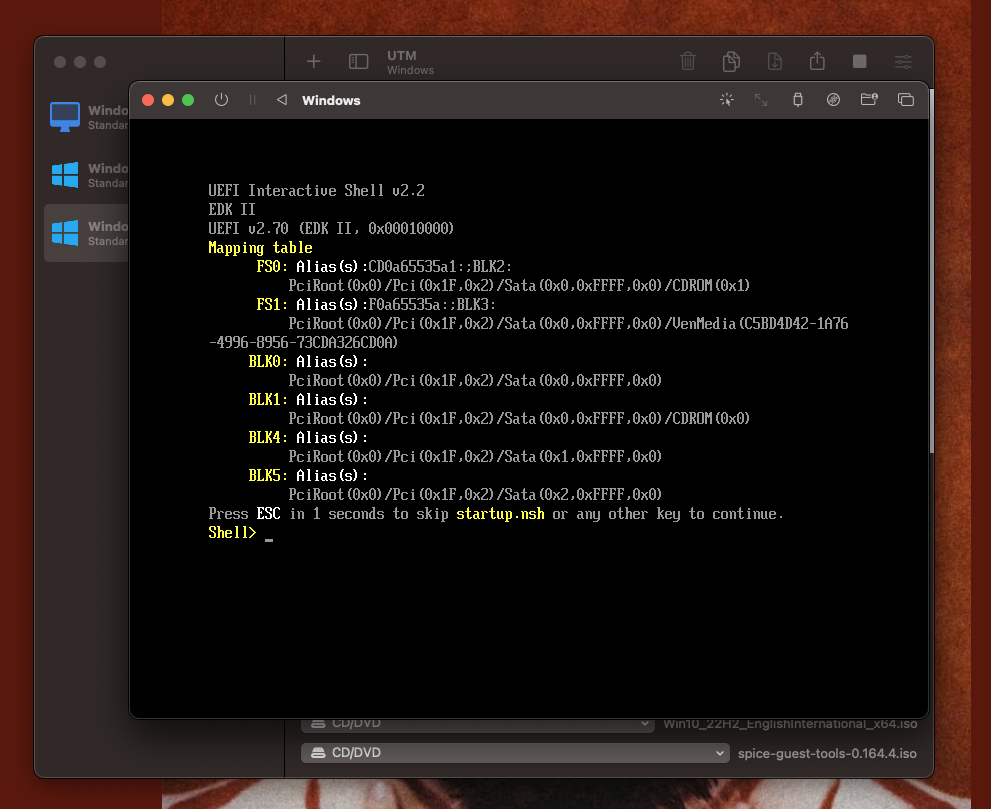Image resolution: width=991 pixels, height=809 pixels.
Task: Toggle capture mouse cursor icon
Action: pyautogui.click(x=727, y=100)
